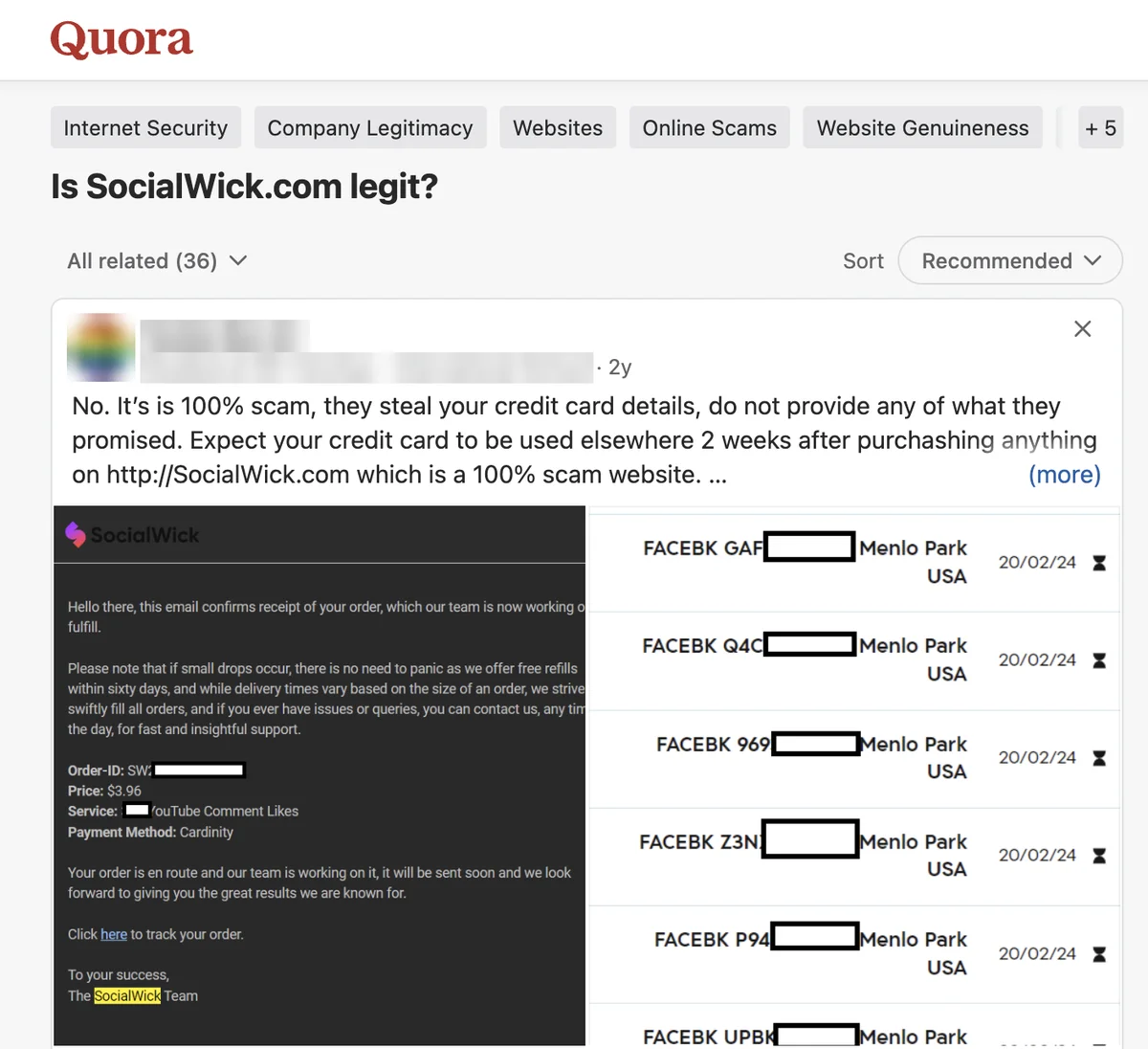Open the Internet Security topic
Viewport: 1148px width, 1049px height.
(145, 127)
